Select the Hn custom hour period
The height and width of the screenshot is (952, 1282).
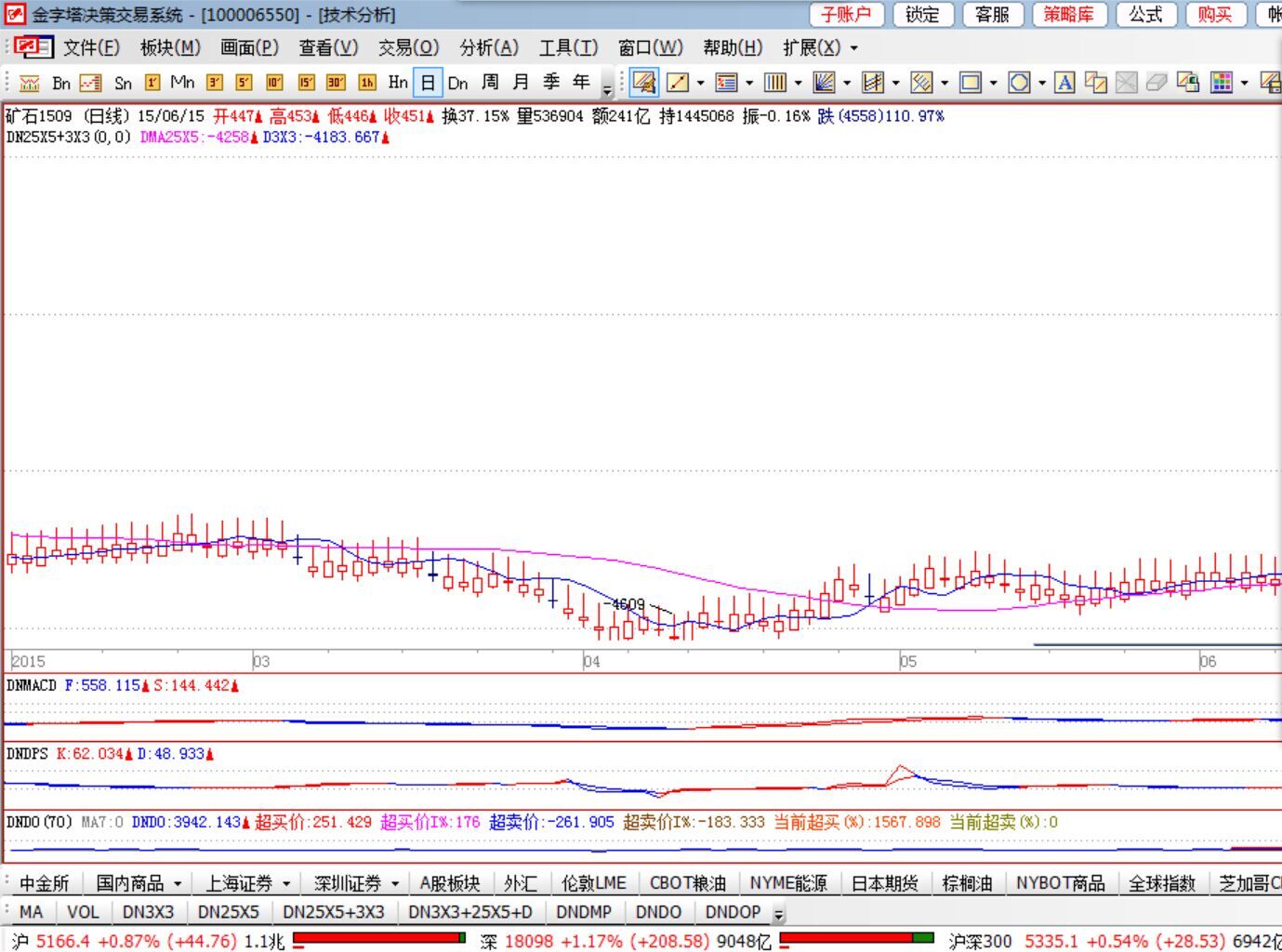pos(398,83)
